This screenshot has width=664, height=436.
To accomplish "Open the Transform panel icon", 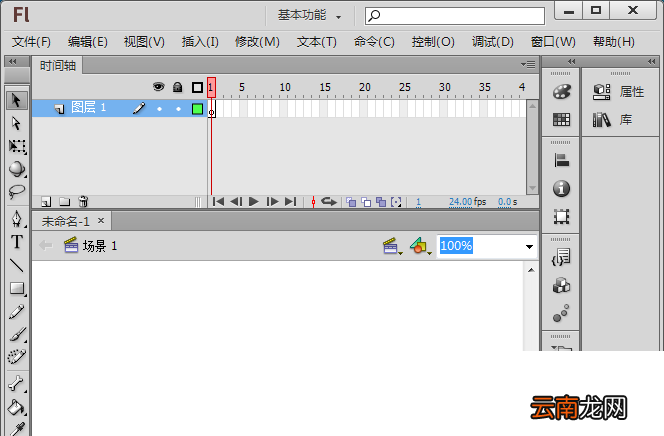I will [x=562, y=217].
